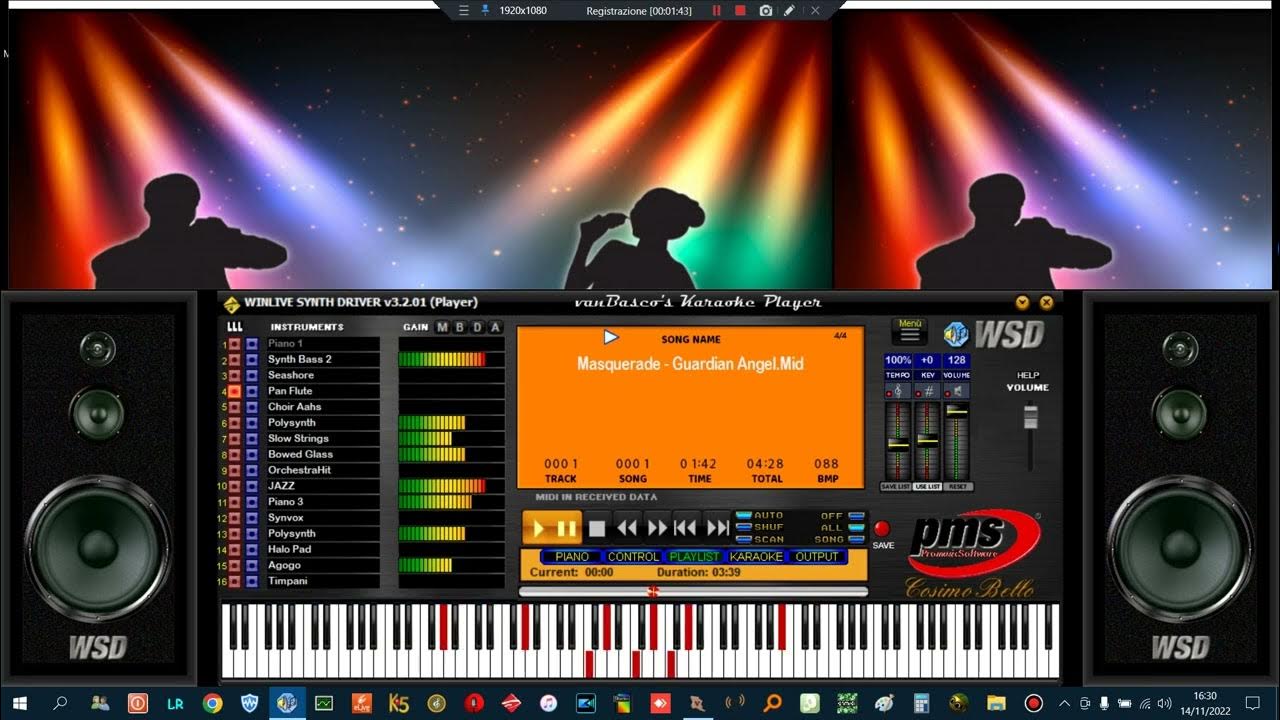Click the gain D button
This screenshot has width=1280, height=720.
(x=477, y=327)
